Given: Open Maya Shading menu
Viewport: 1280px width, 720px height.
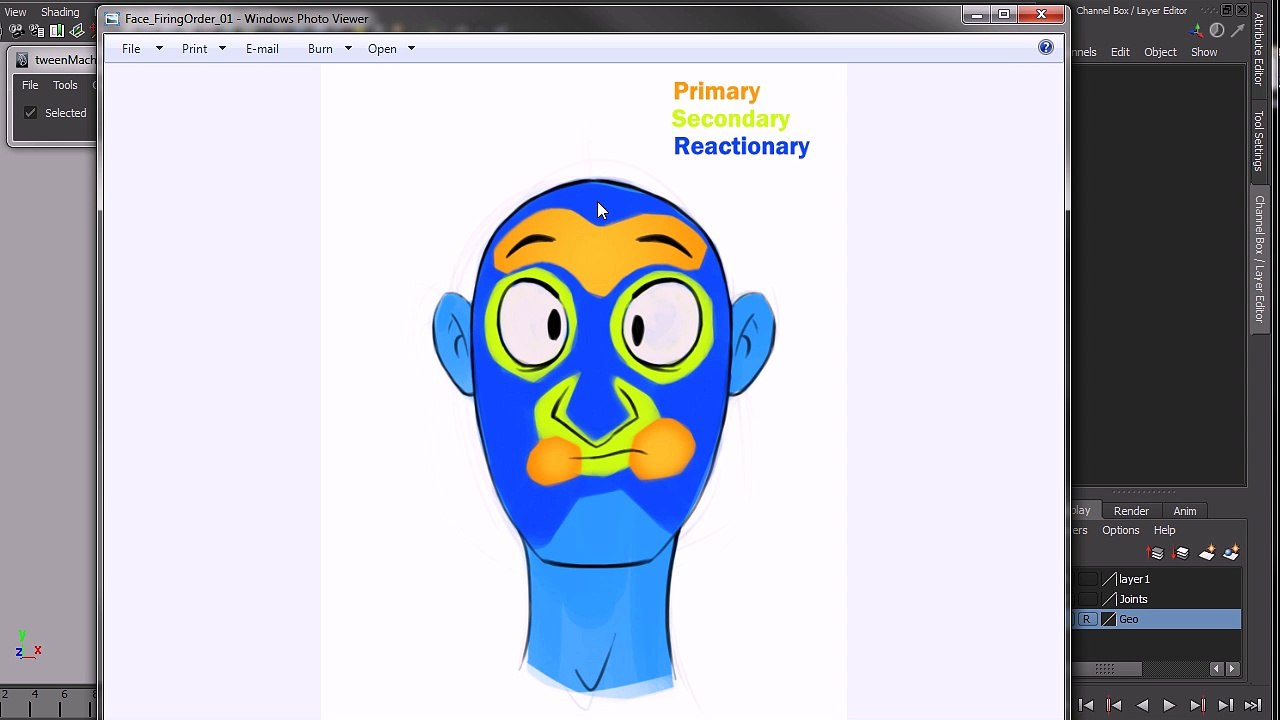Looking at the screenshot, I should [60, 12].
